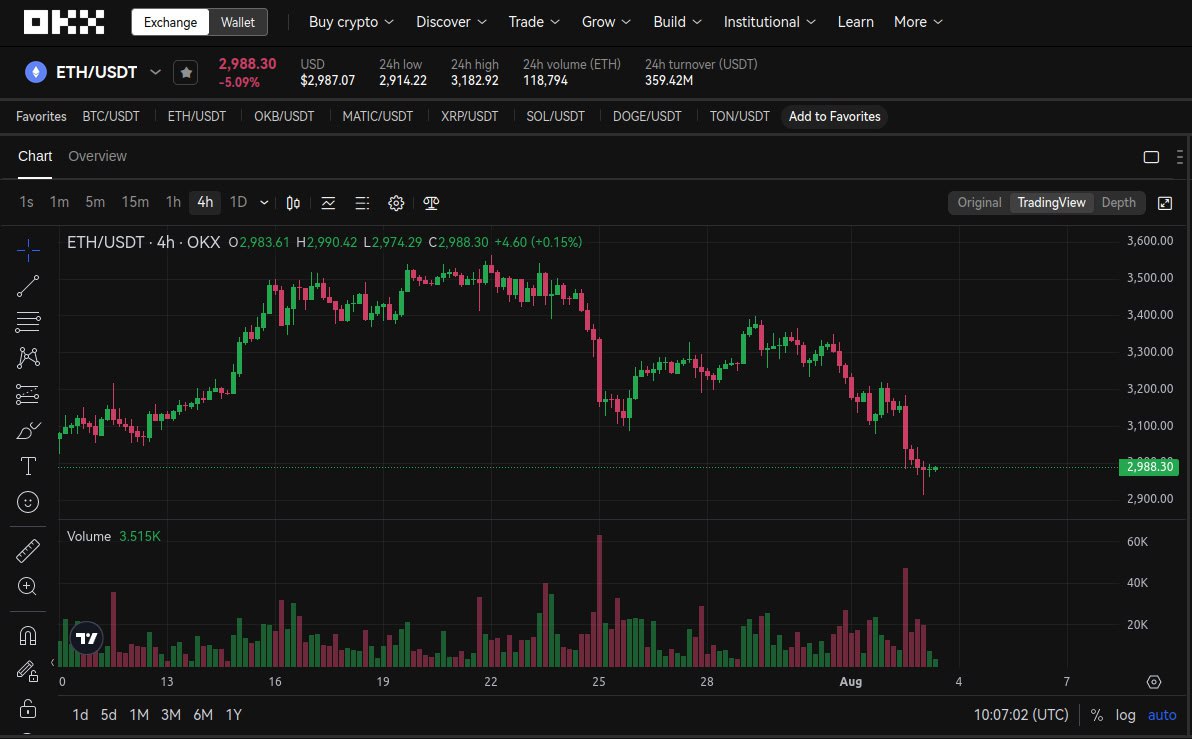Viewport: 1192px width, 739px height.
Task: Add ETH/USDT to favorites with star icon
Action: [x=185, y=73]
